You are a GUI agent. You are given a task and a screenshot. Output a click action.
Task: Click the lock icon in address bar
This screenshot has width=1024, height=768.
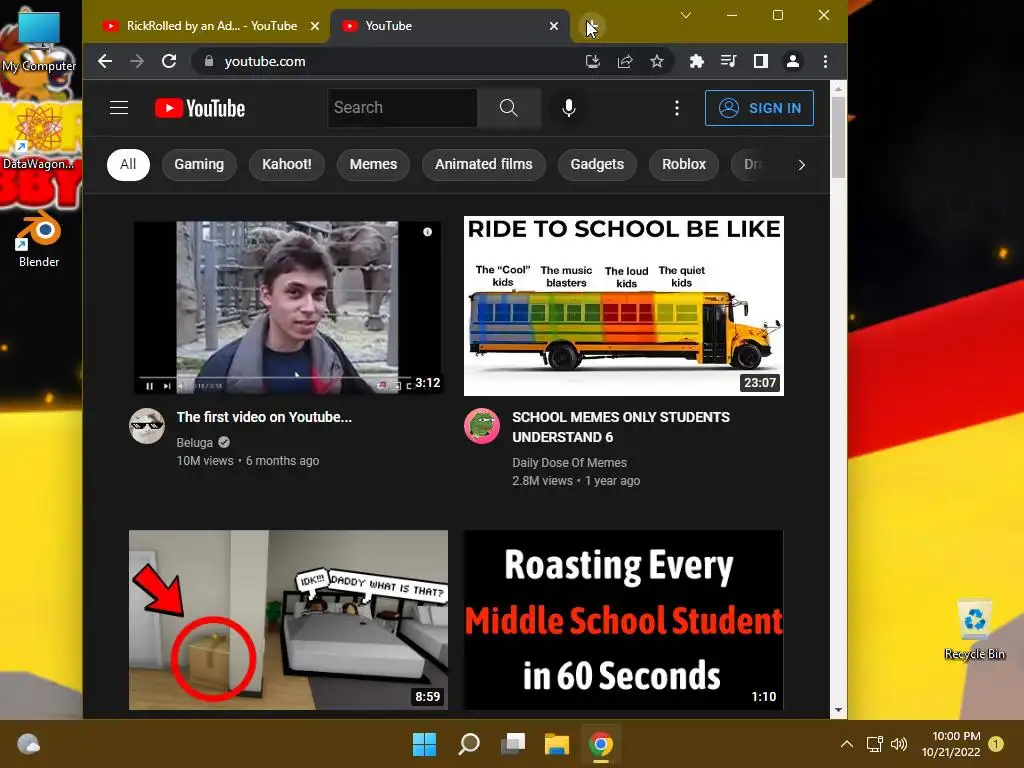(x=209, y=61)
